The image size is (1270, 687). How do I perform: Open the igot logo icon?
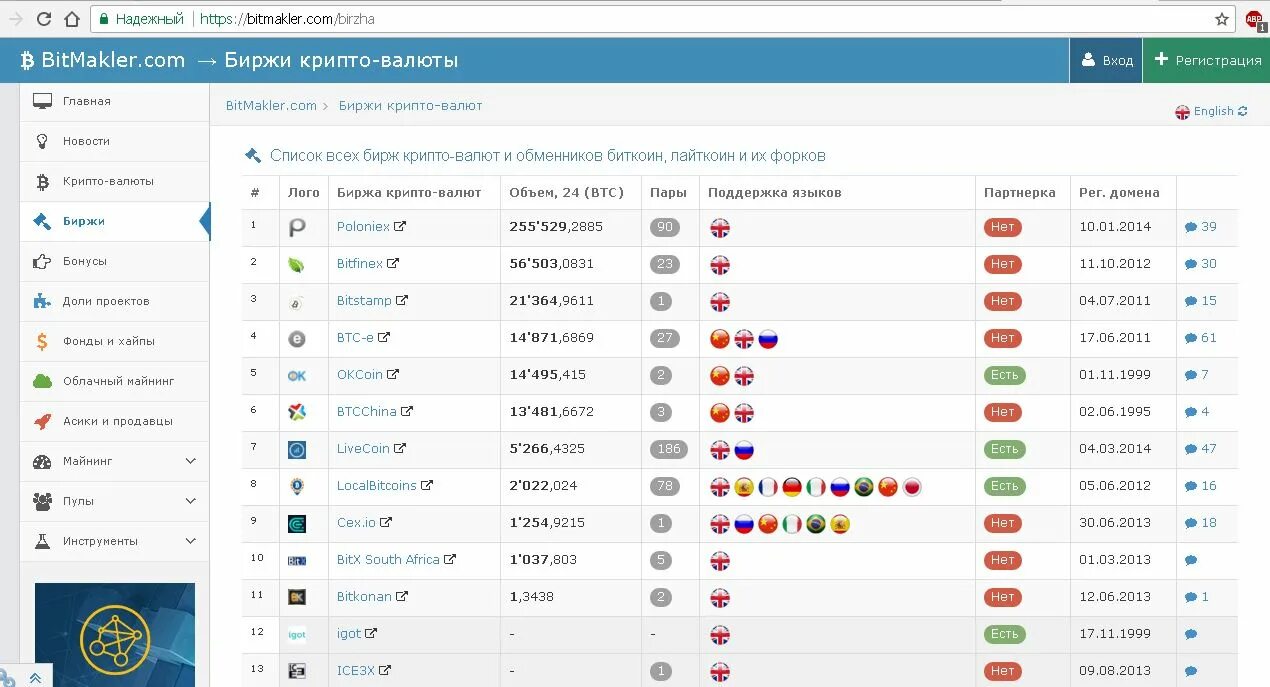pos(297,634)
